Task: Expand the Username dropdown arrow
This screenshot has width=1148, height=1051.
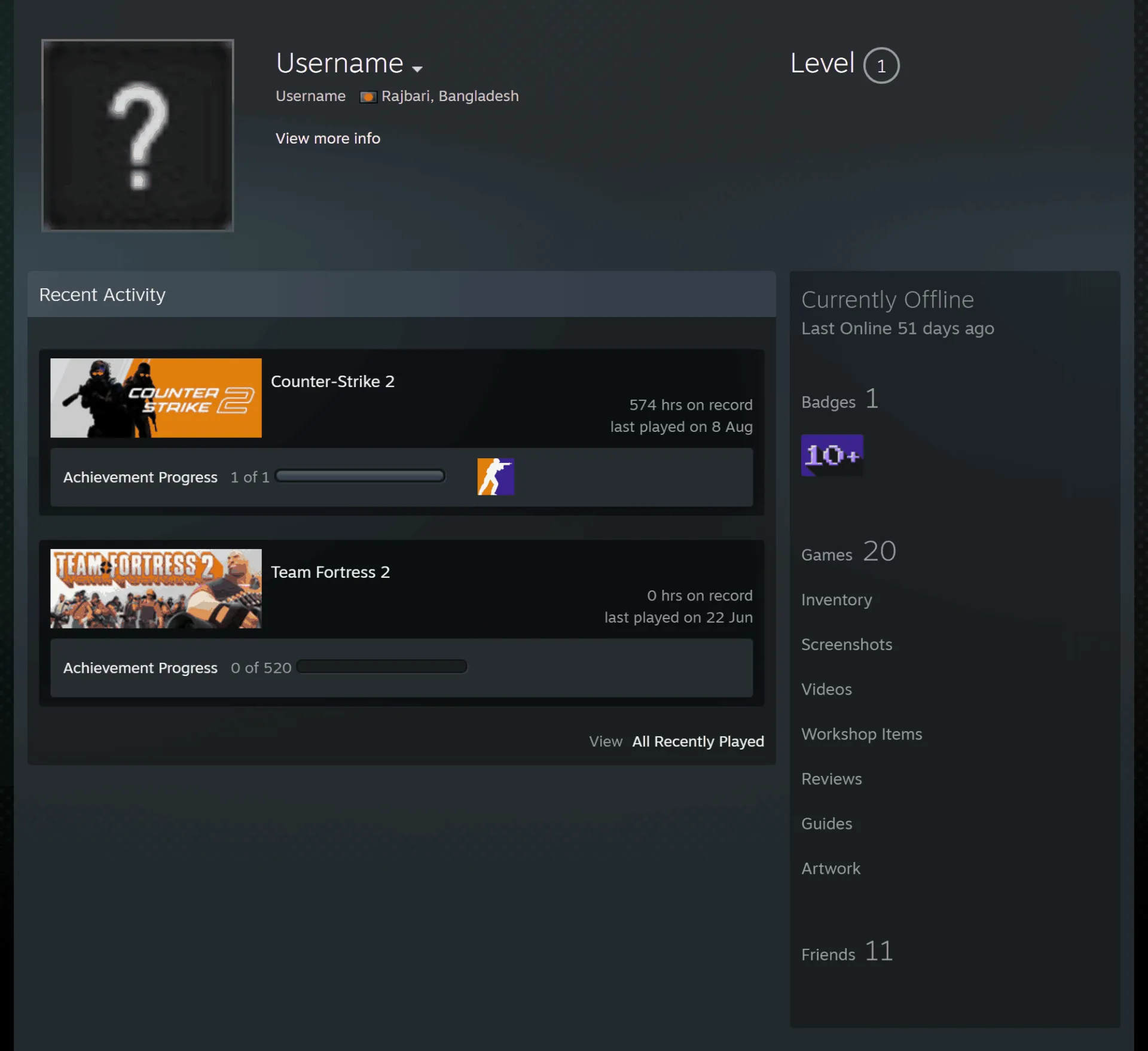Action: tap(417, 69)
